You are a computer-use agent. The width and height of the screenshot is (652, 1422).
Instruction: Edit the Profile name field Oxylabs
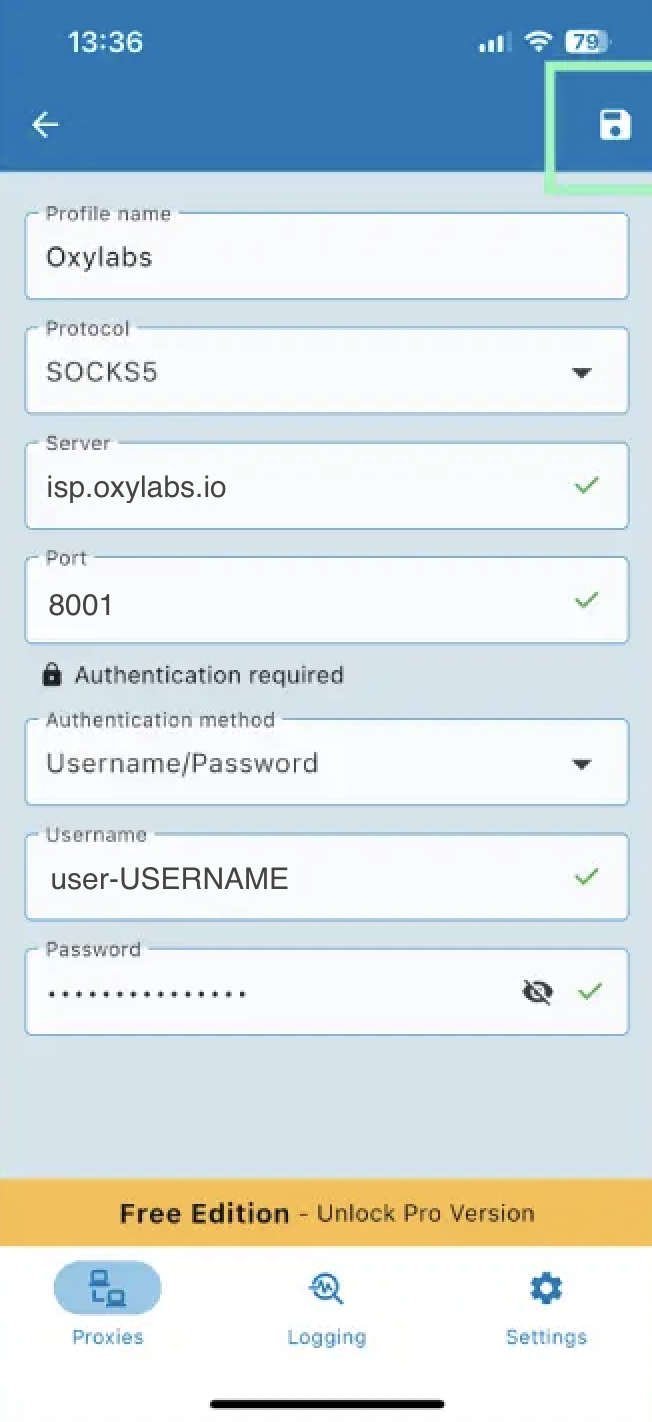(300, 257)
